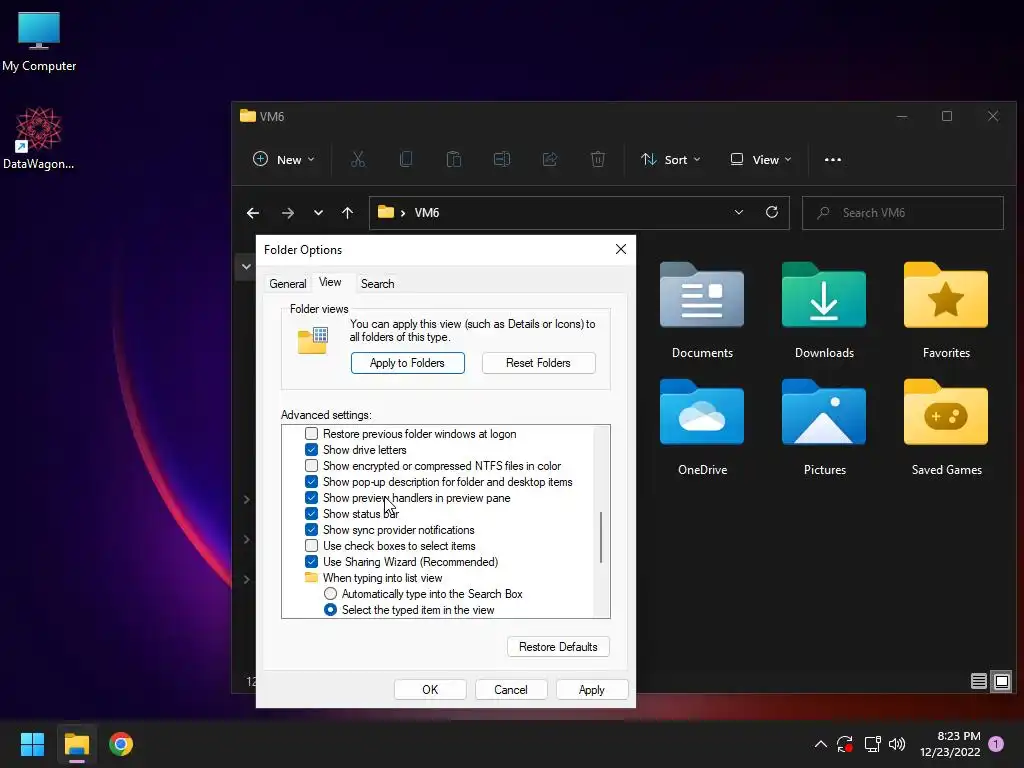Open the Windows Start menu
The height and width of the screenshot is (768, 1024).
[32, 744]
